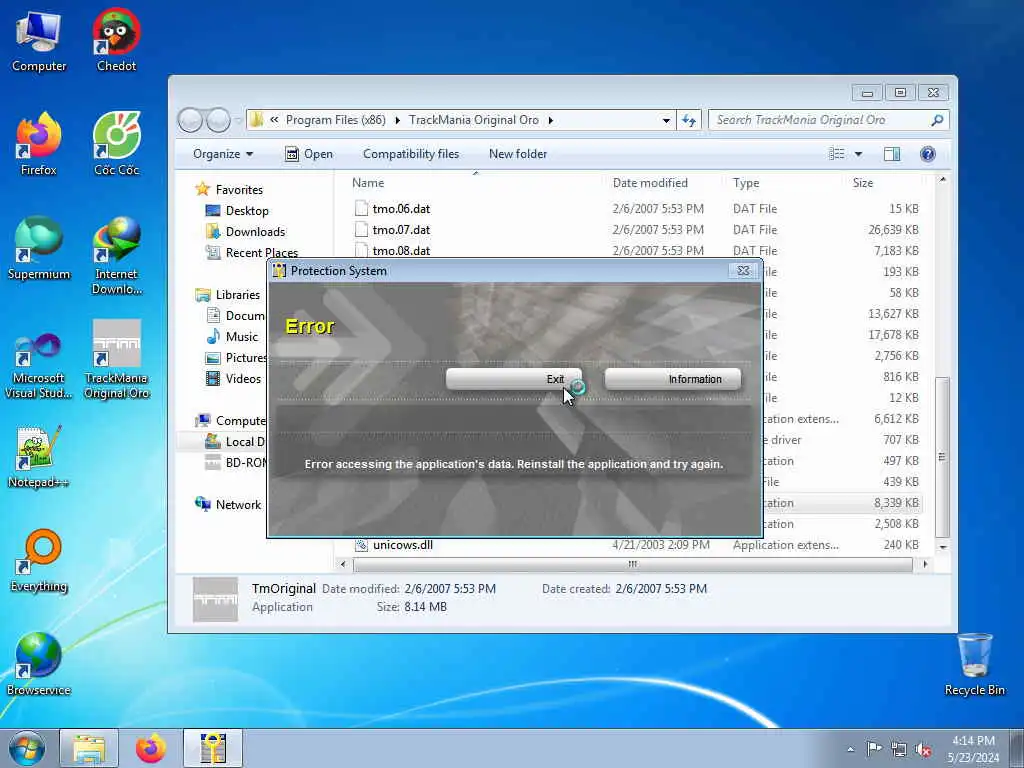This screenshot has height=768, width=1024.
Task: Click the TmOriginal thumbnail in details pane
Action: 216,599
